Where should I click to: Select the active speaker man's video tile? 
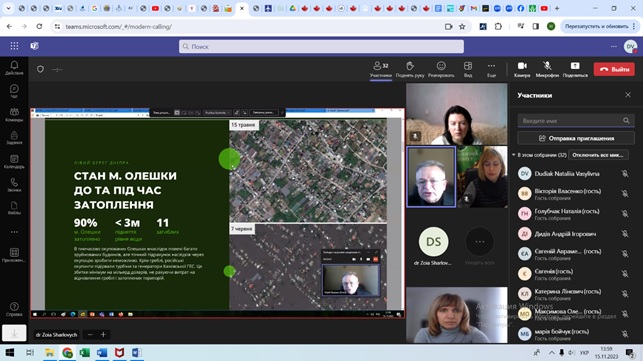click(431, 177)
